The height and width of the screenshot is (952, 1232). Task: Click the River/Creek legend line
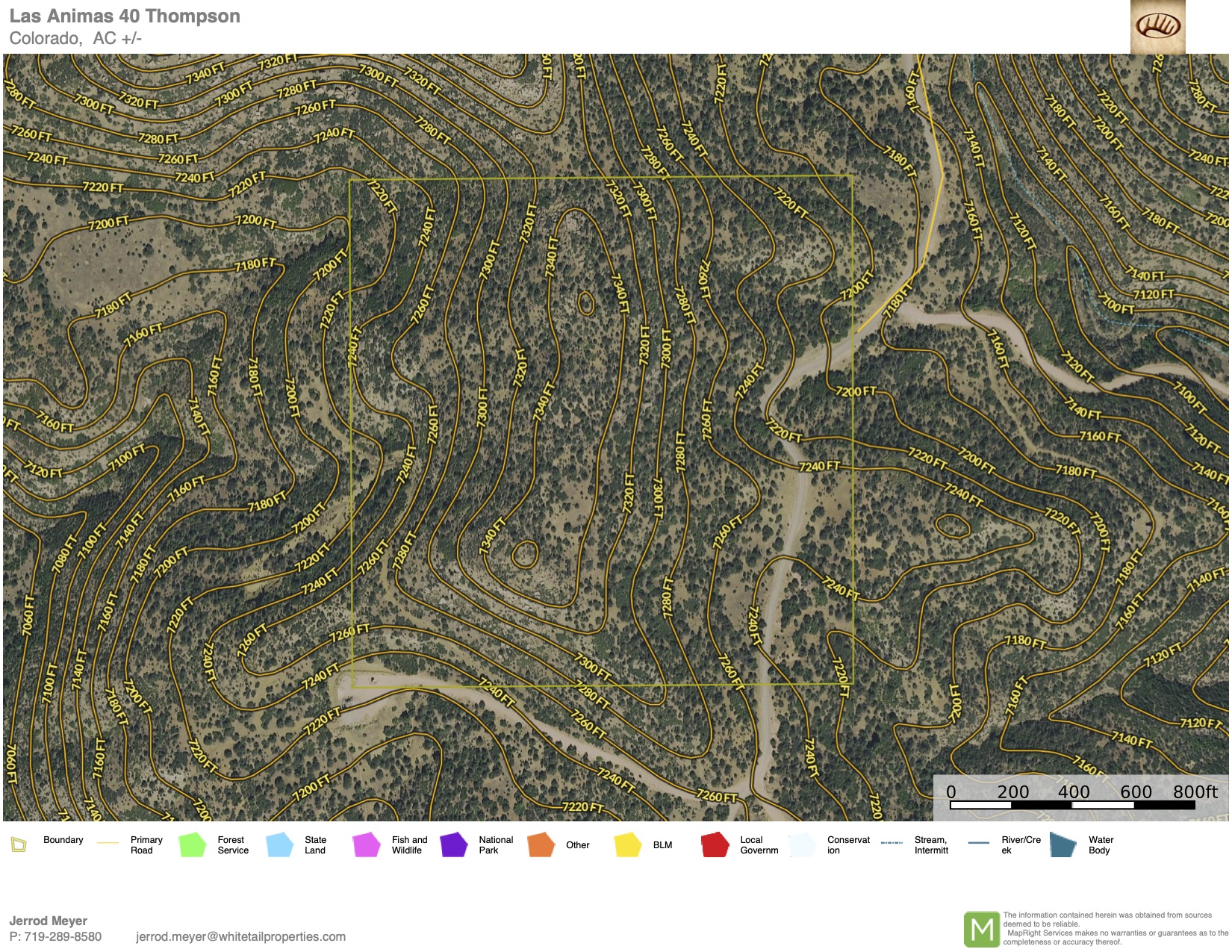[978, 843]
